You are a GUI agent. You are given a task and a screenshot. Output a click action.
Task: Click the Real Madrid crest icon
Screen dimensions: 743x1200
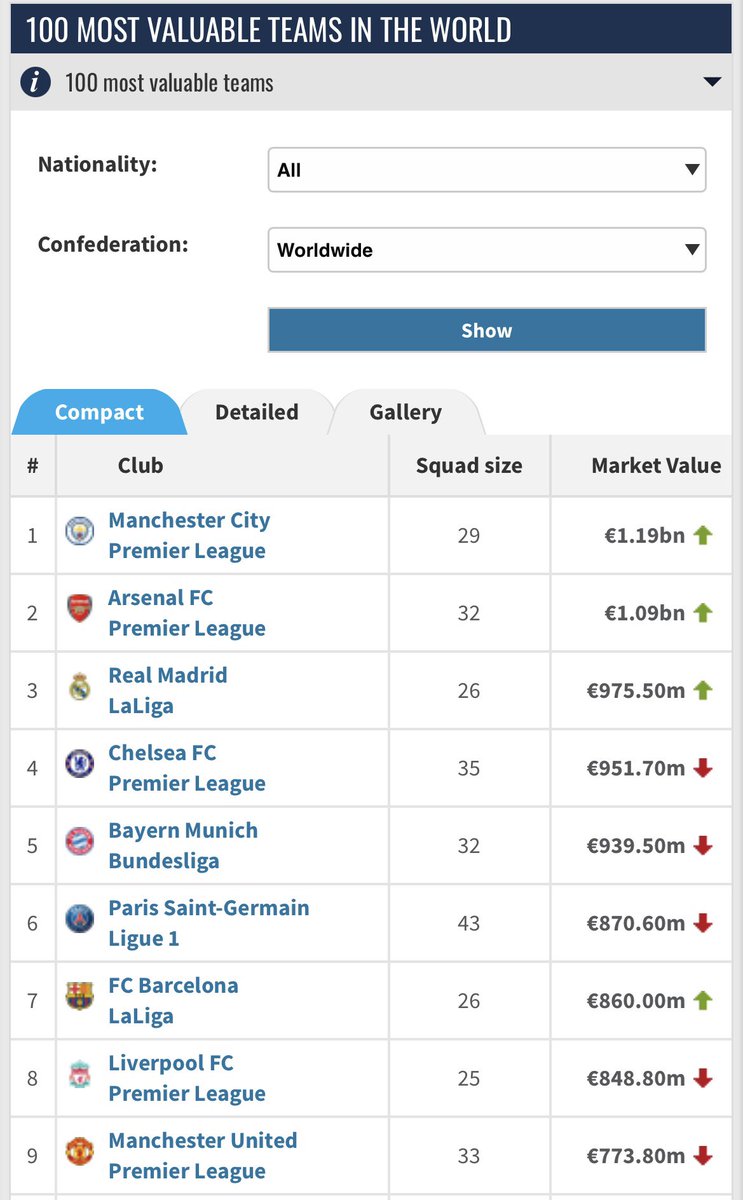click(79, 686)
